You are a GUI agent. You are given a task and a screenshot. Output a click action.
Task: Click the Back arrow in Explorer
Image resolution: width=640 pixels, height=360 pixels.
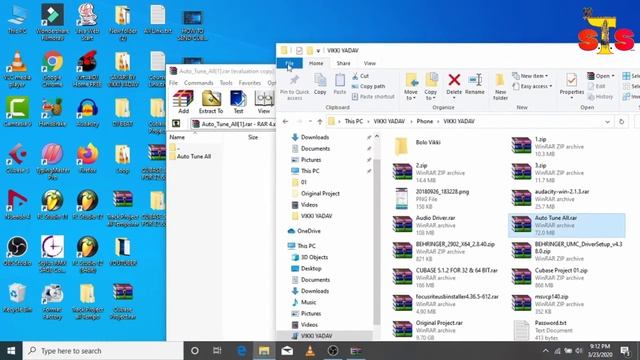[x=285, y=122]
